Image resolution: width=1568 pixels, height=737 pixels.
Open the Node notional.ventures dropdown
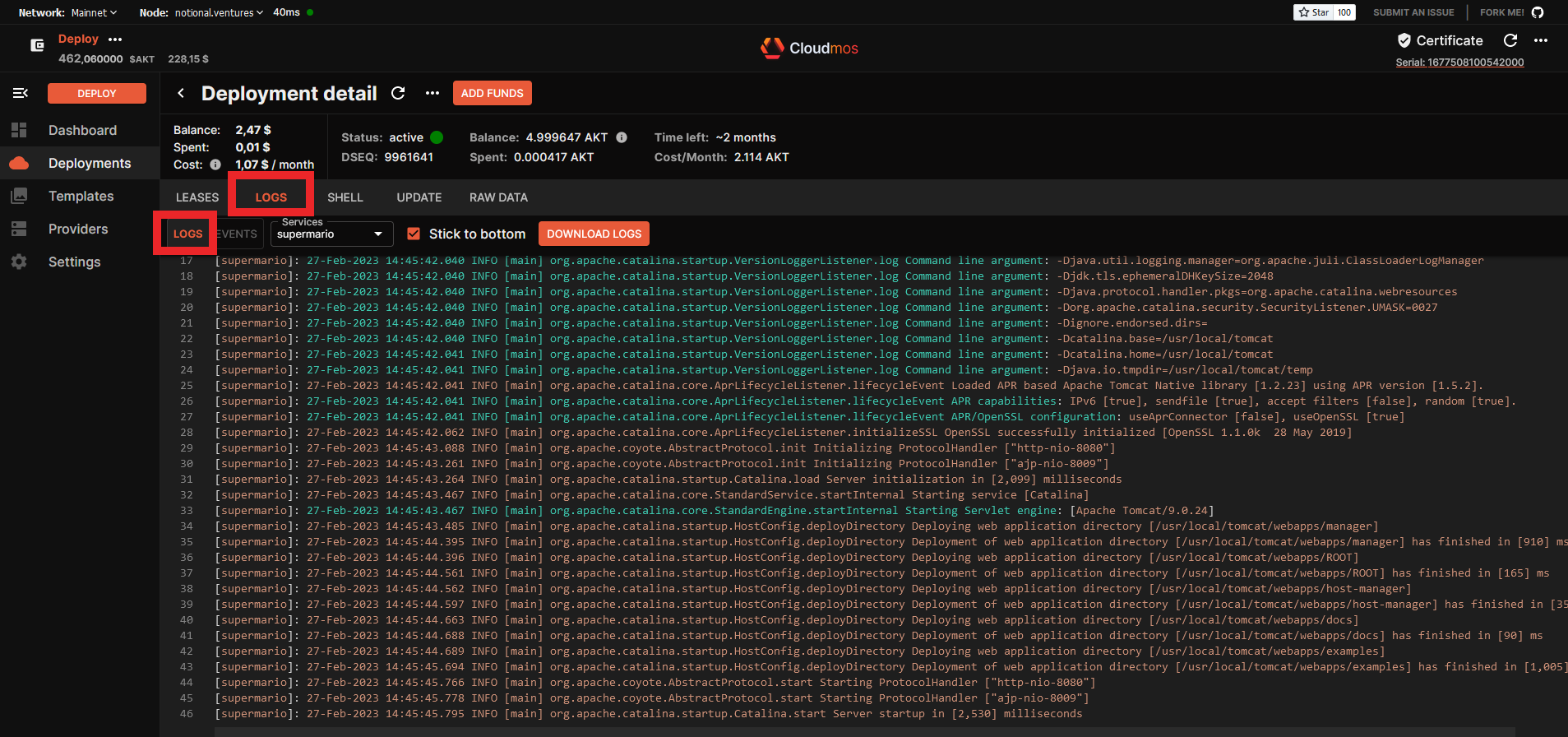click(x=218, y=12)
